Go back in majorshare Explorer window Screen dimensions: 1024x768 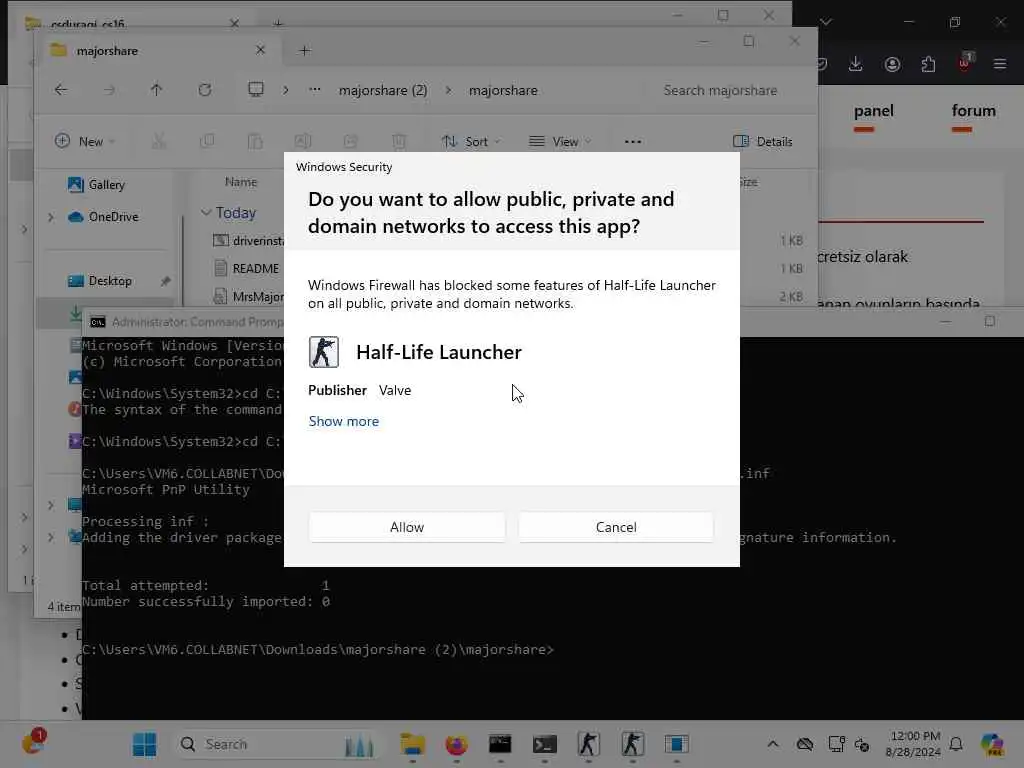(x=61, y=90)
